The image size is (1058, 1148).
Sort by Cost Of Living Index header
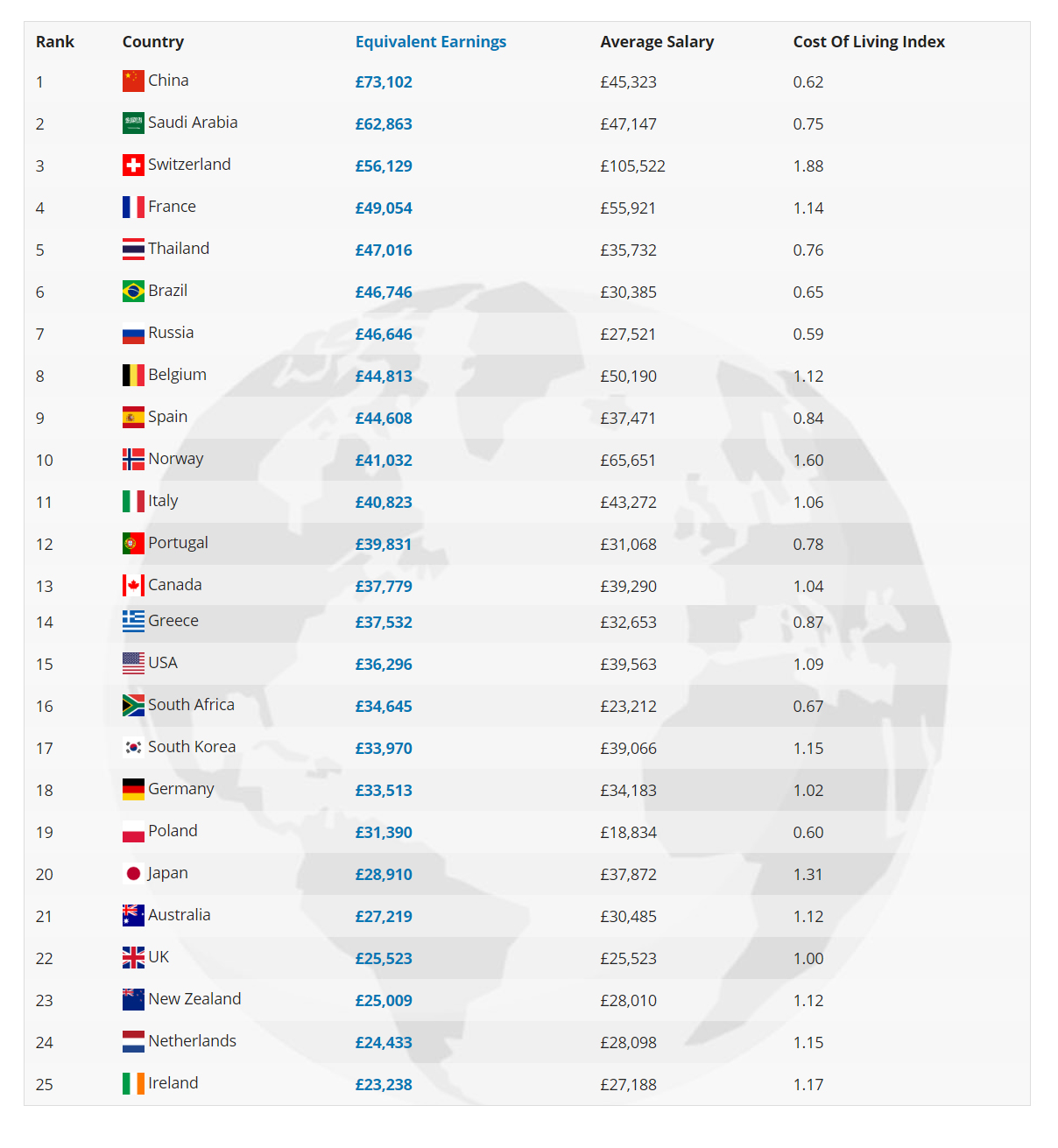pos(869,42)
